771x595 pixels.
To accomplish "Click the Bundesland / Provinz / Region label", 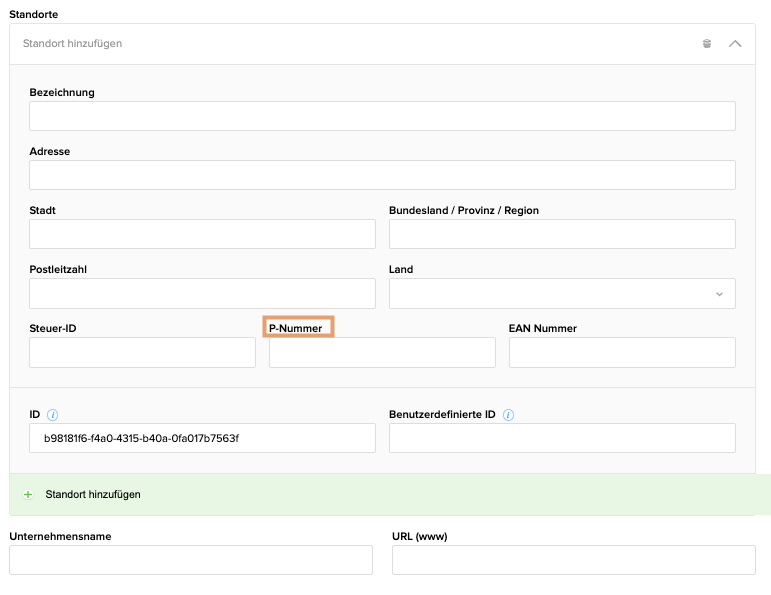I will tap(464, 210).
